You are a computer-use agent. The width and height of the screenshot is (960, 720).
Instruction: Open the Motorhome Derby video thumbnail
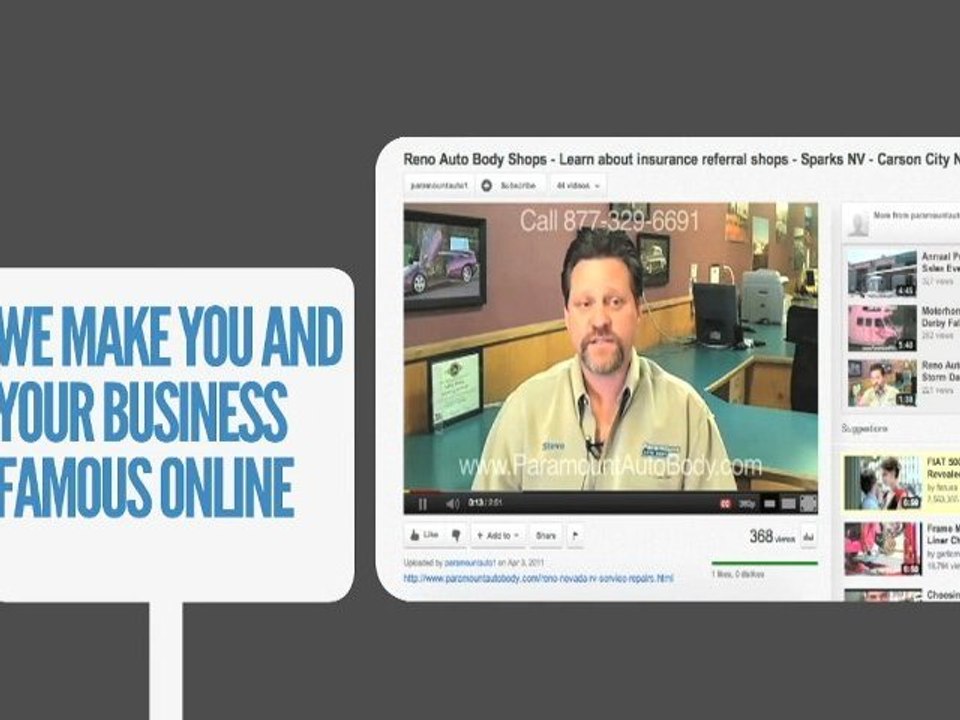point(882,328)
